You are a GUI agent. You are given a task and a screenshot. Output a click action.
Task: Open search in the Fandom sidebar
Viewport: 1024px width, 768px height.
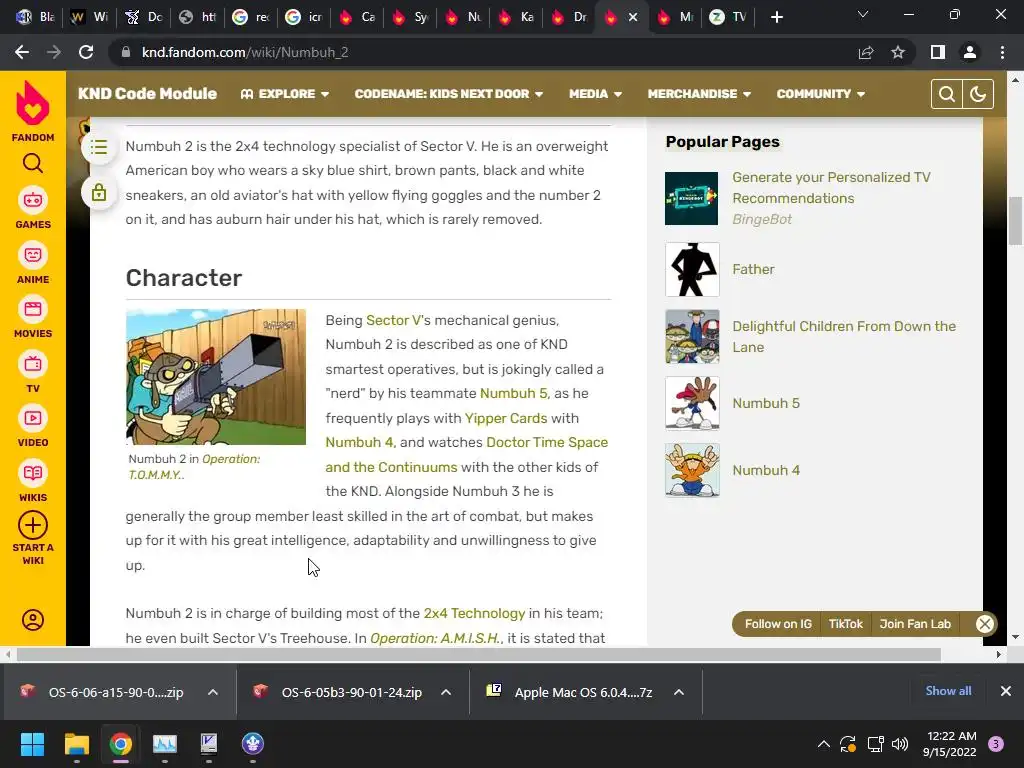[x=33, y=163]
